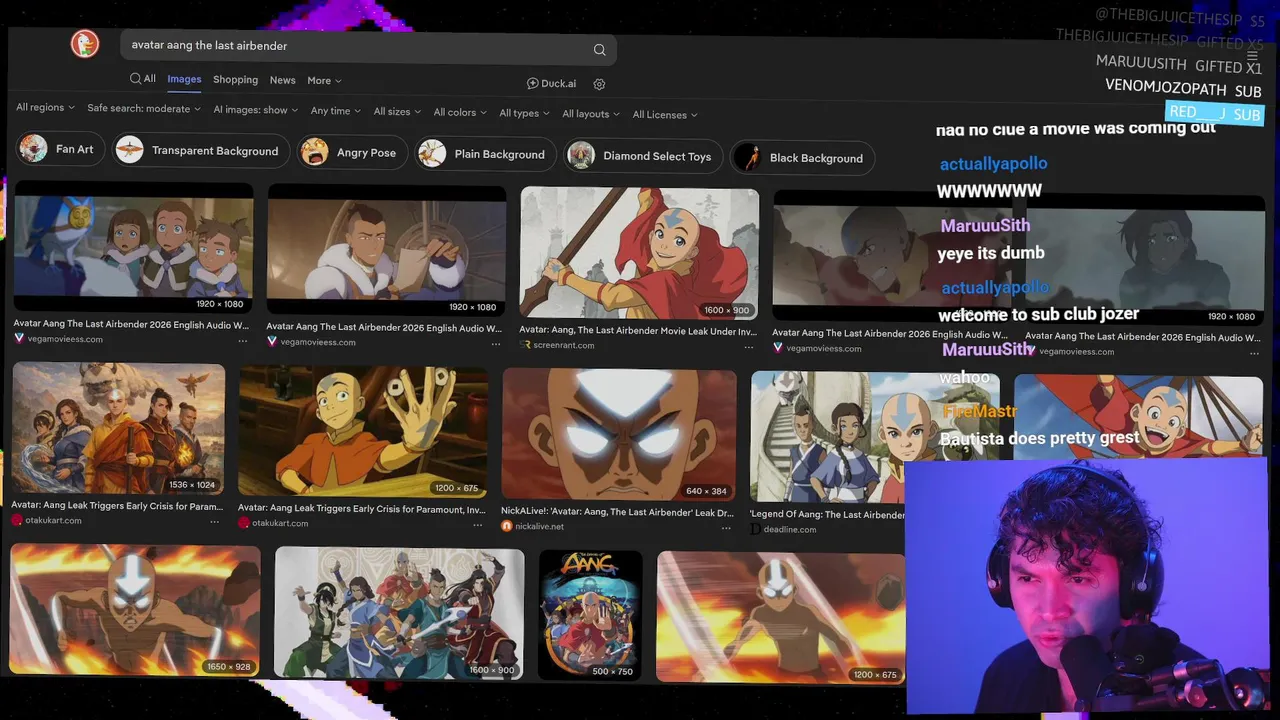
Task: Open first thumbnail of Katara group in parkas
Action: (x=133, y=247)
